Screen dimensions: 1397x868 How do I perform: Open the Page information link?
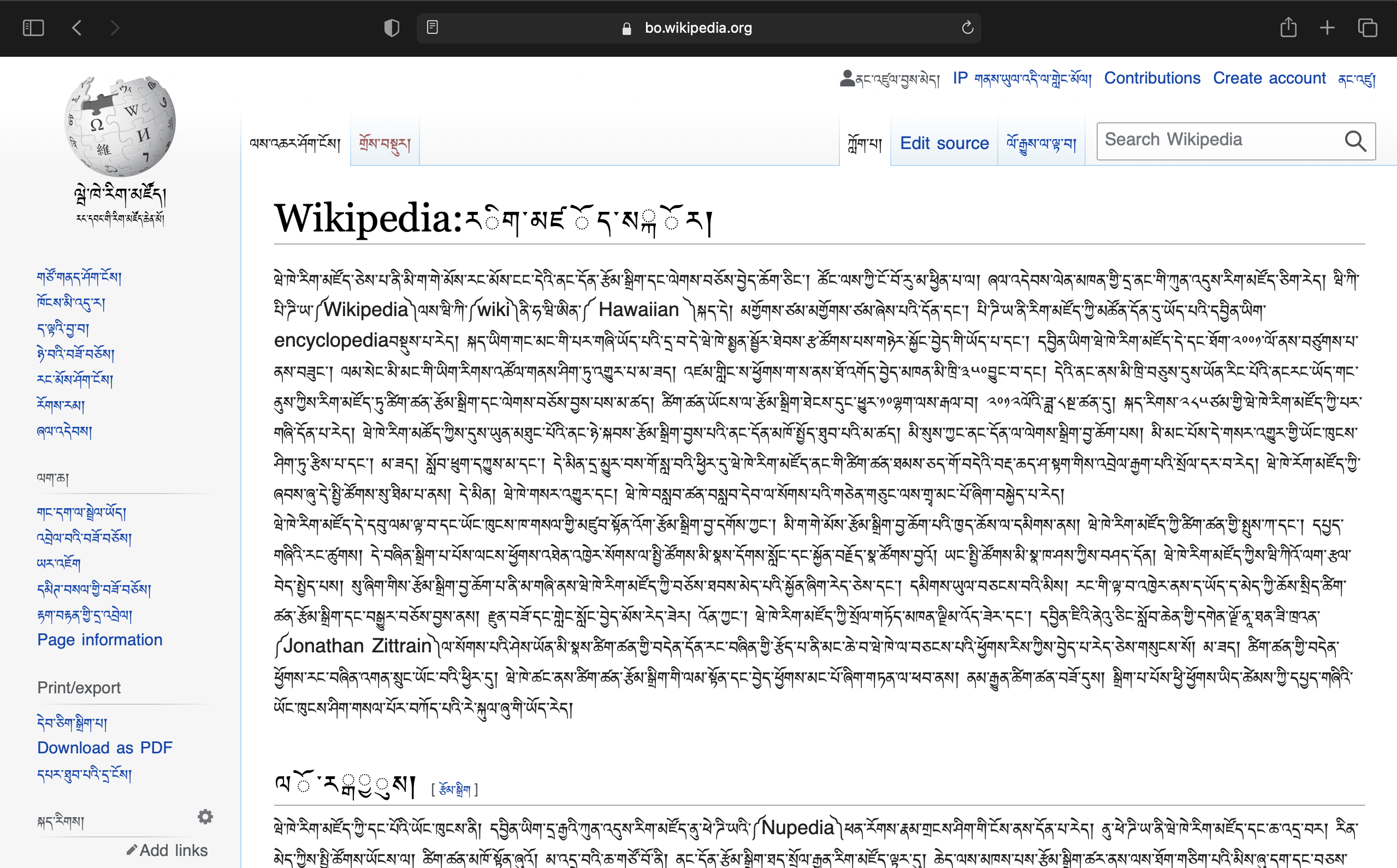point(100,639)
